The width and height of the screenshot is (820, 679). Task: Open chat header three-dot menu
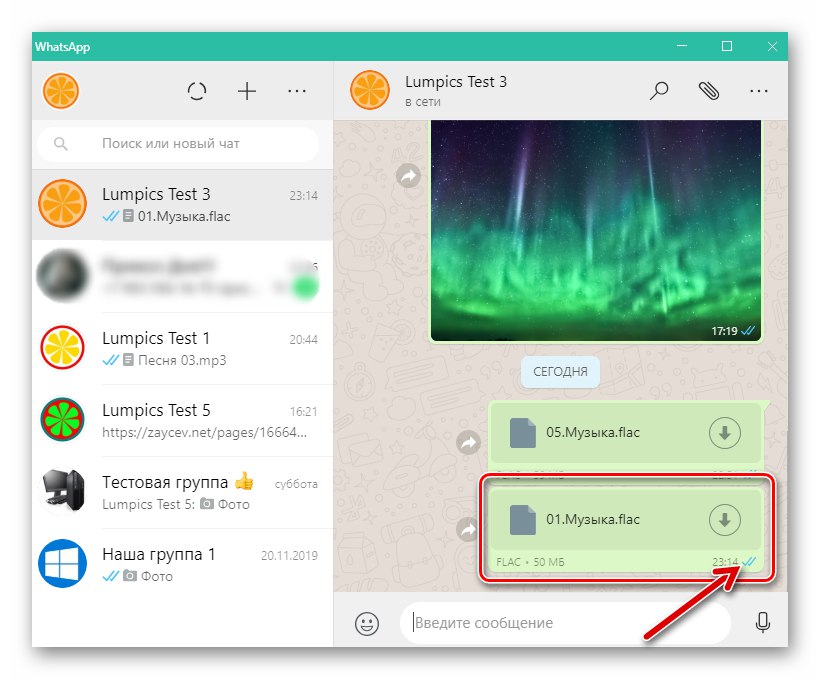758,91
